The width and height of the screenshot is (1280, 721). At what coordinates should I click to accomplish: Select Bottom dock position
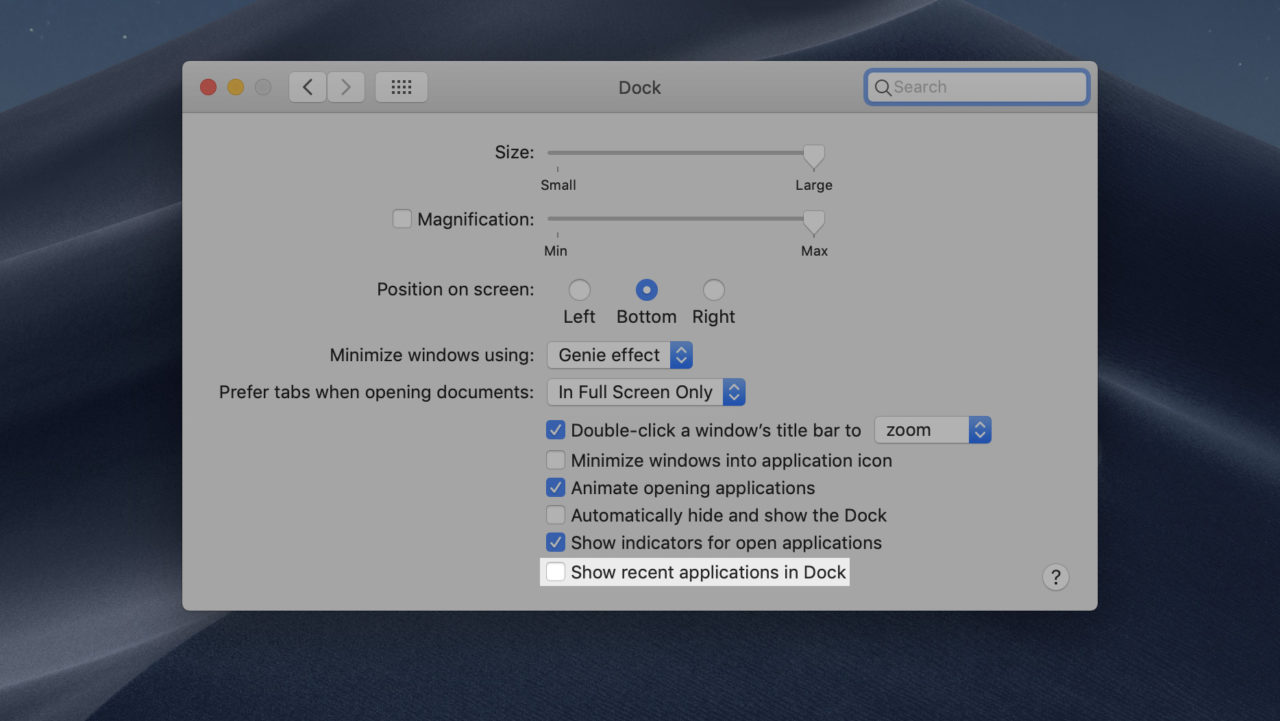[x=647, y=290]
